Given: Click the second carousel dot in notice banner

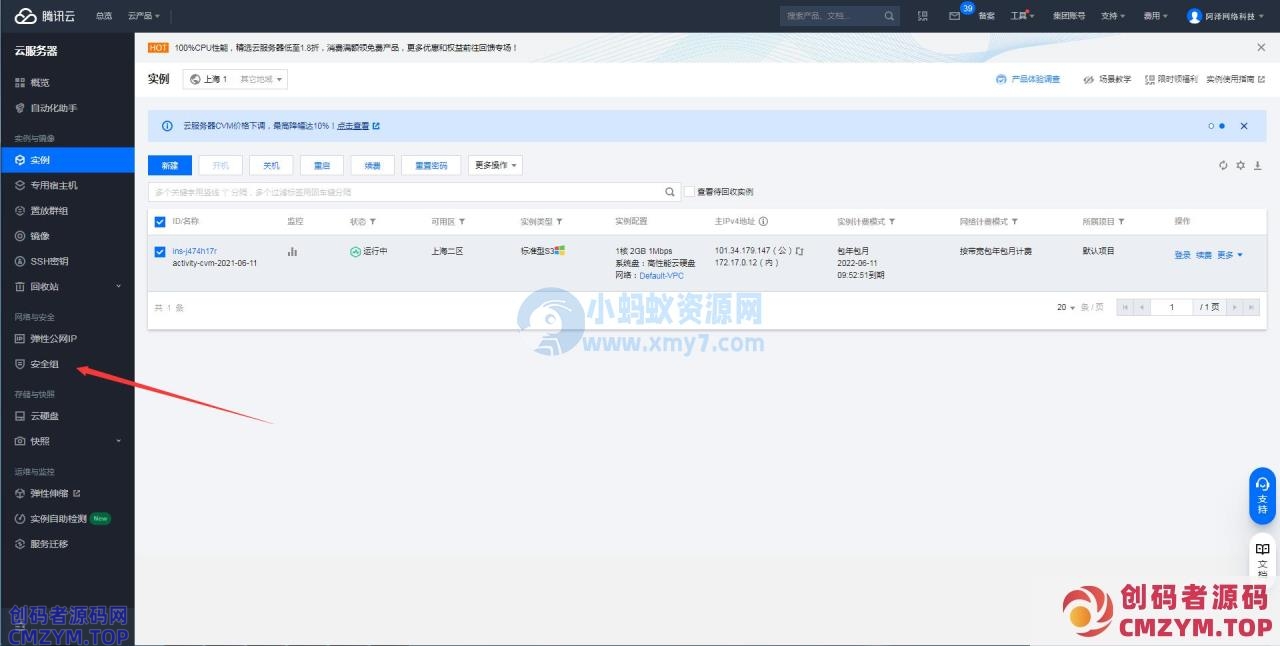Looking at the screenshot, I should (x=1221, y=126).
